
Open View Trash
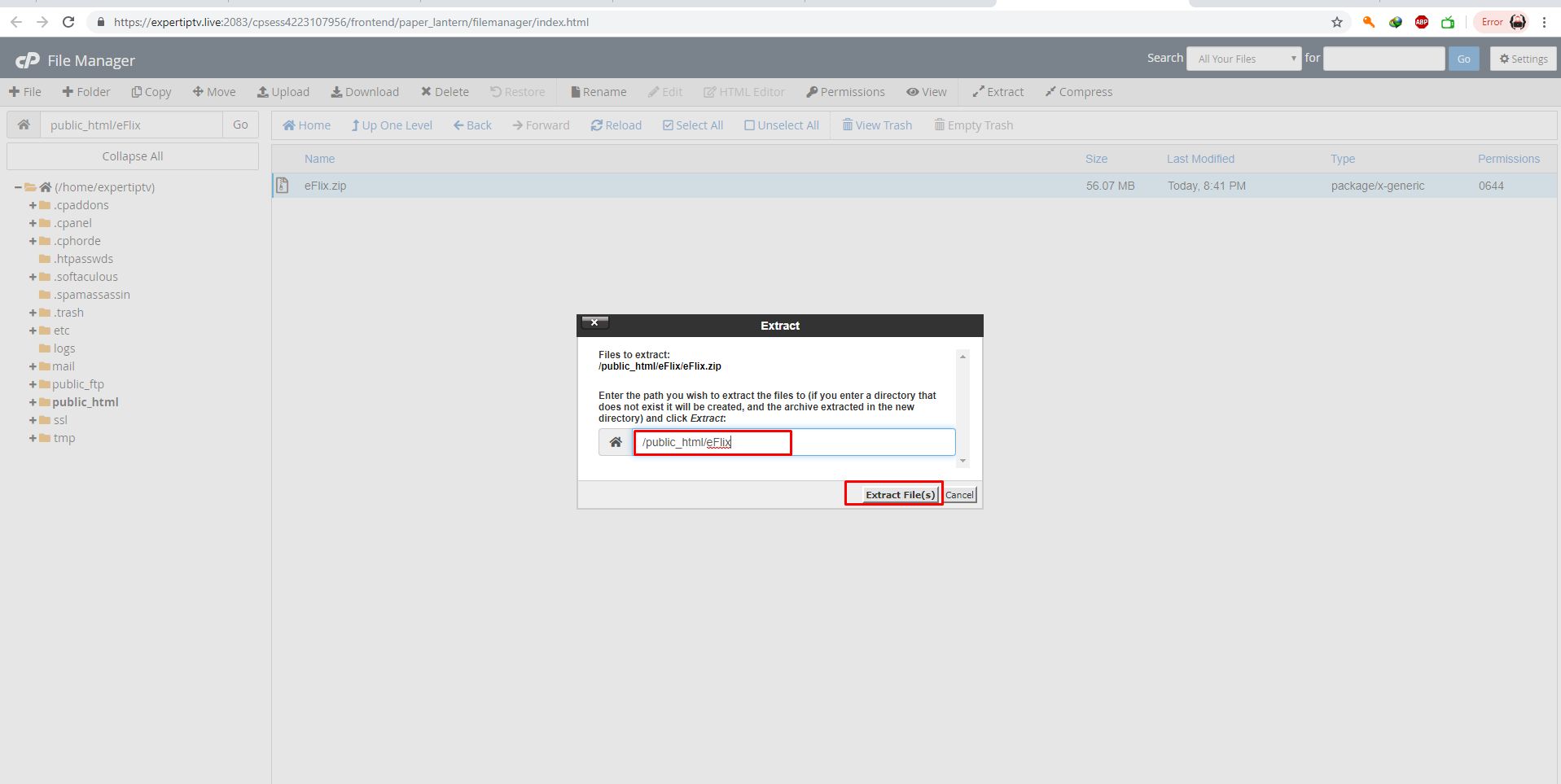[877, 125]
